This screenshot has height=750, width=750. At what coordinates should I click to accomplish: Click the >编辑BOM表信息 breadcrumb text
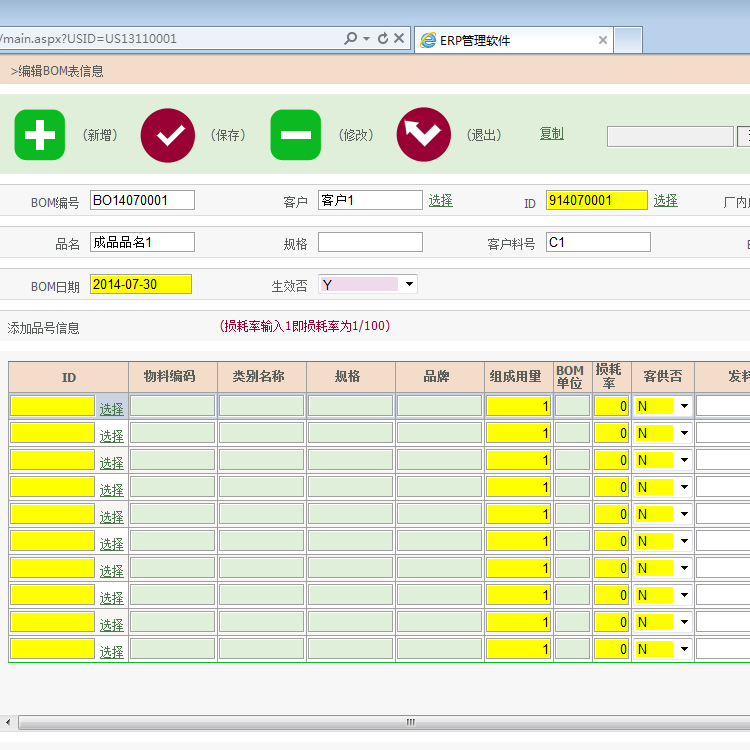tap(57, 71)
